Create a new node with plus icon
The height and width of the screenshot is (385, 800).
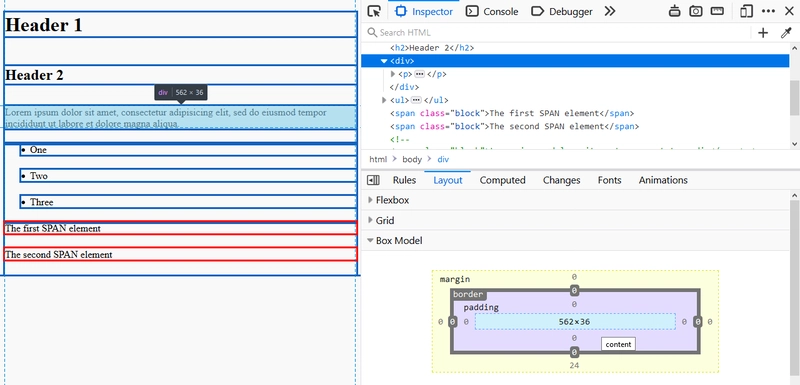pos(763,33)
